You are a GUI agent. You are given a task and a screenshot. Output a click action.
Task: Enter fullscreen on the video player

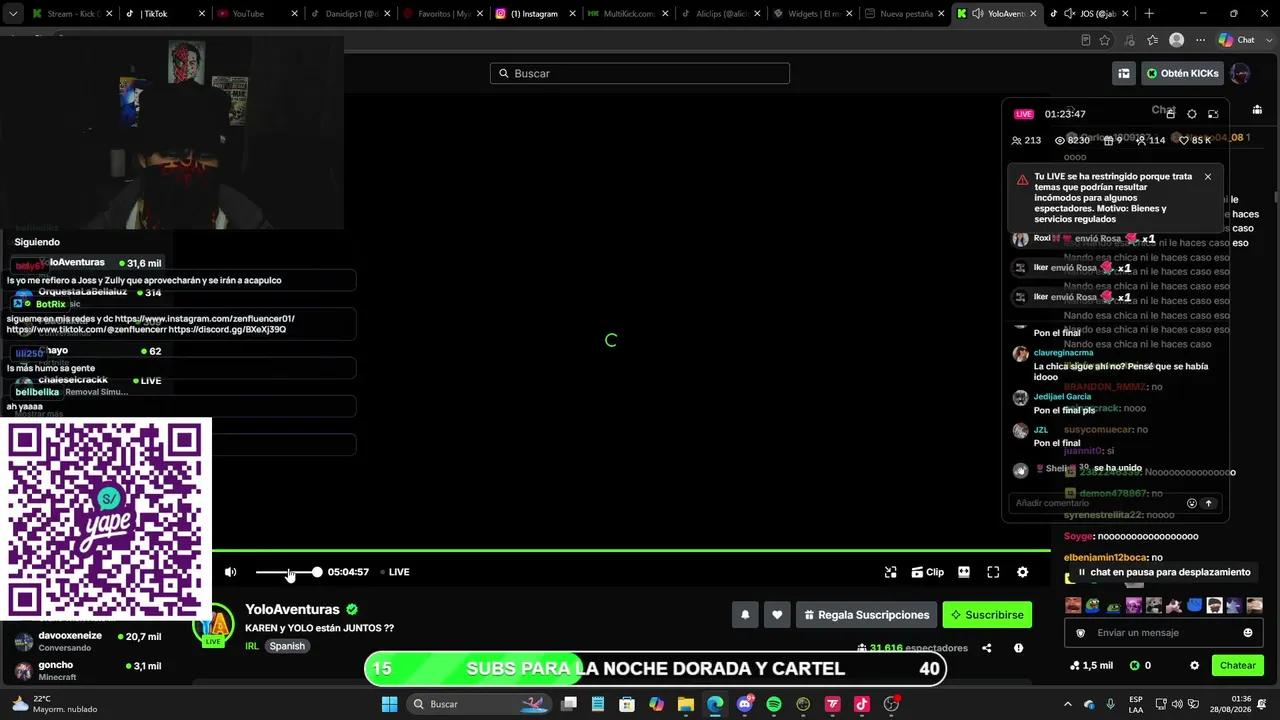tap(993, 572)
